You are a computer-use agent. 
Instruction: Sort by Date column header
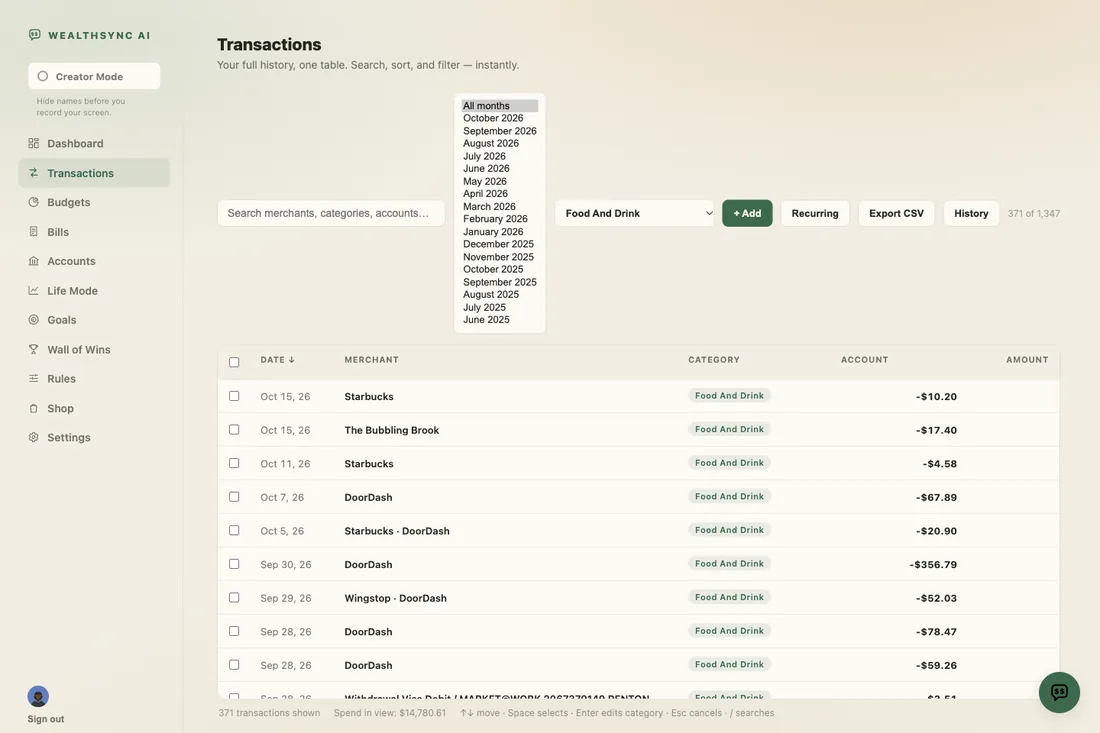point(277,359)
